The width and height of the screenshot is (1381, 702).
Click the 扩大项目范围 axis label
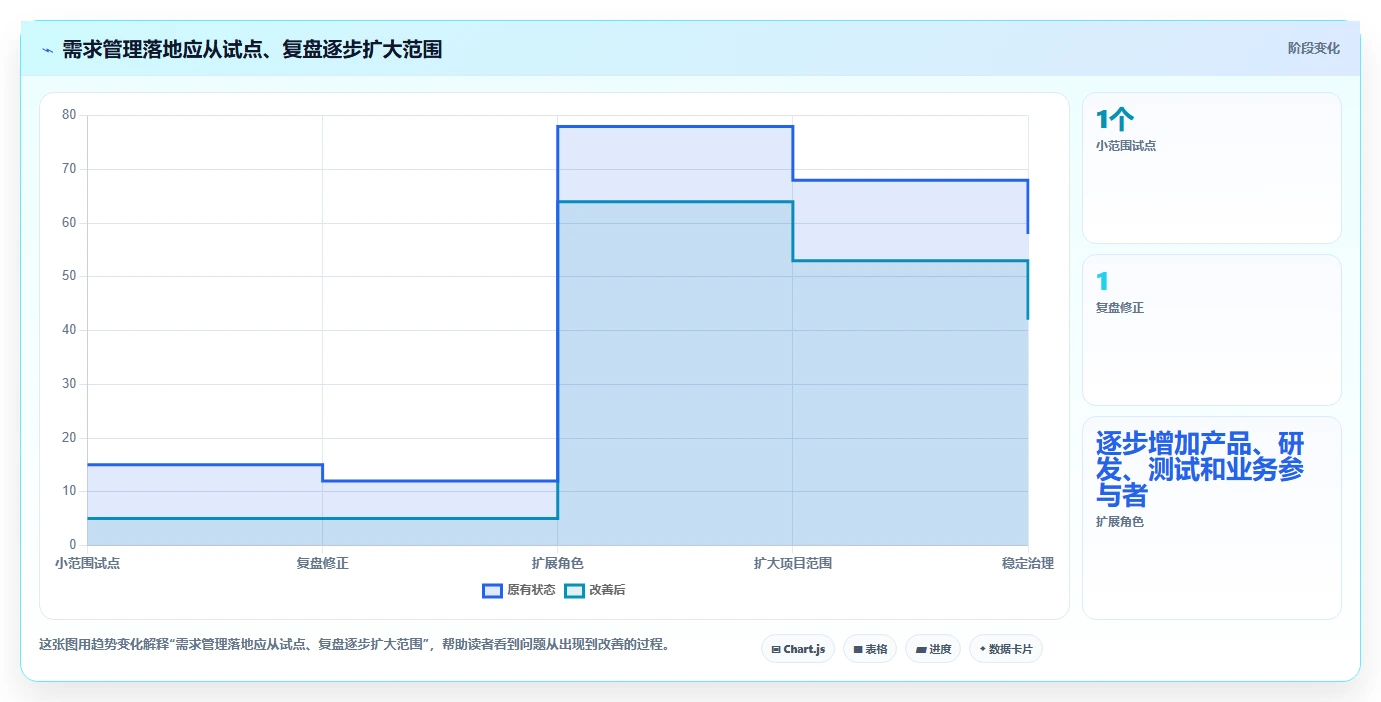point(793,563)
